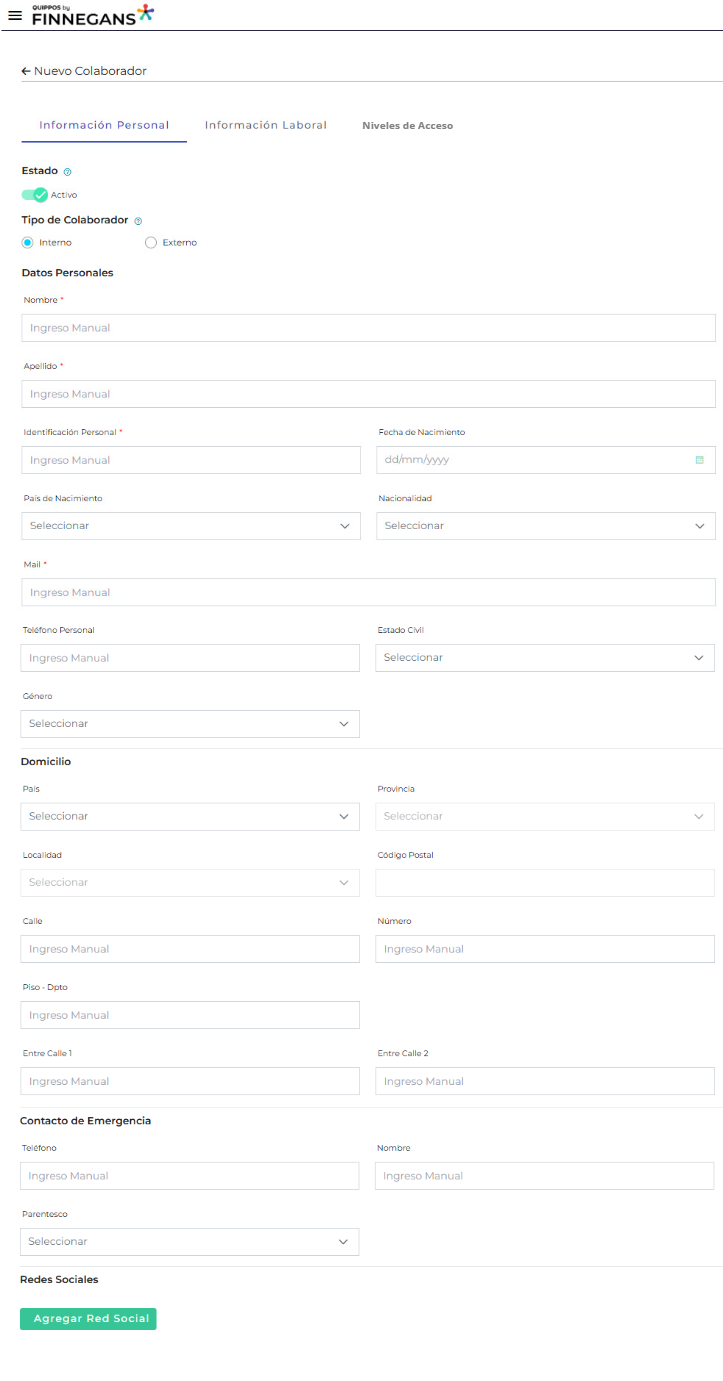Select the Externo radio button
Screen dimensions: 723x1381
point(151,243)
